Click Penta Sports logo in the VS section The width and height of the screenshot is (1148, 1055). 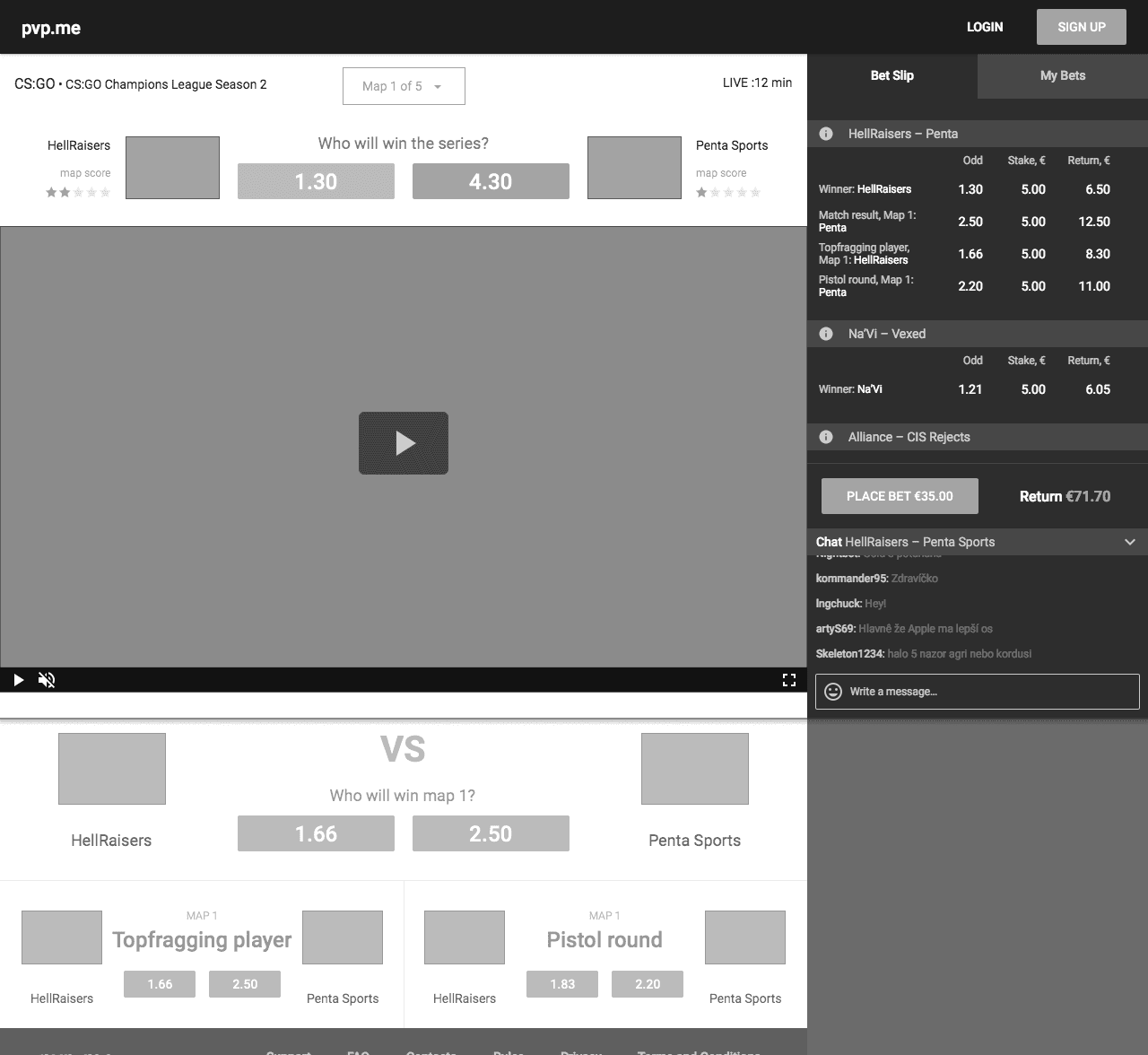pos(695,769)
